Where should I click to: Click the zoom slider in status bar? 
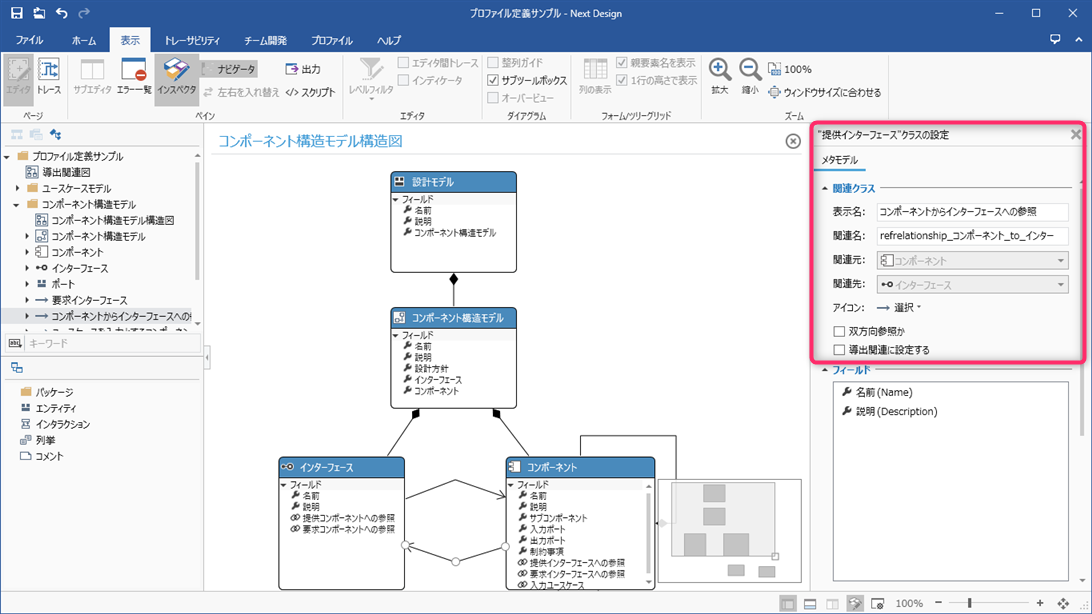click(x=968, y=604)
